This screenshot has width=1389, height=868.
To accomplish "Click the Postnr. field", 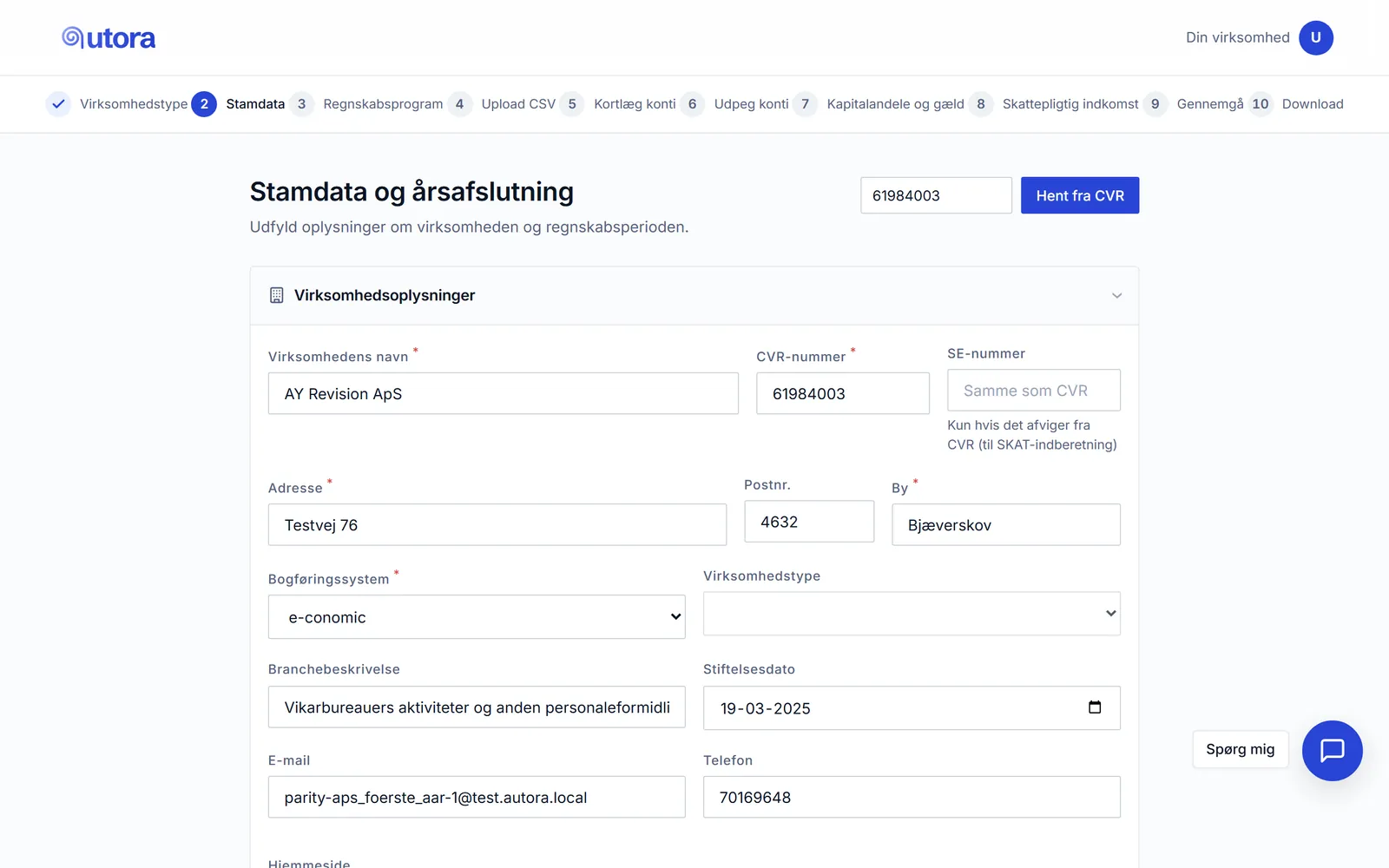I will [809, 522].
